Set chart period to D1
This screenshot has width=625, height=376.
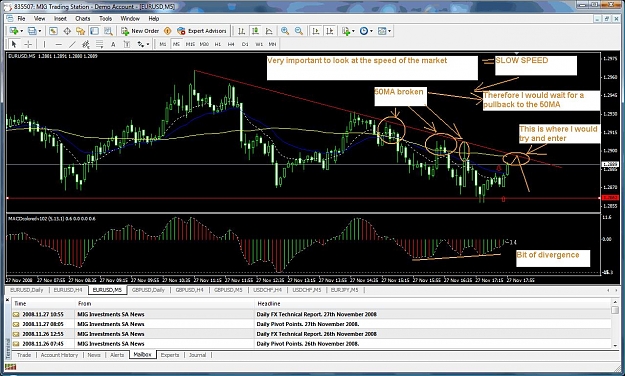(245, 44)
